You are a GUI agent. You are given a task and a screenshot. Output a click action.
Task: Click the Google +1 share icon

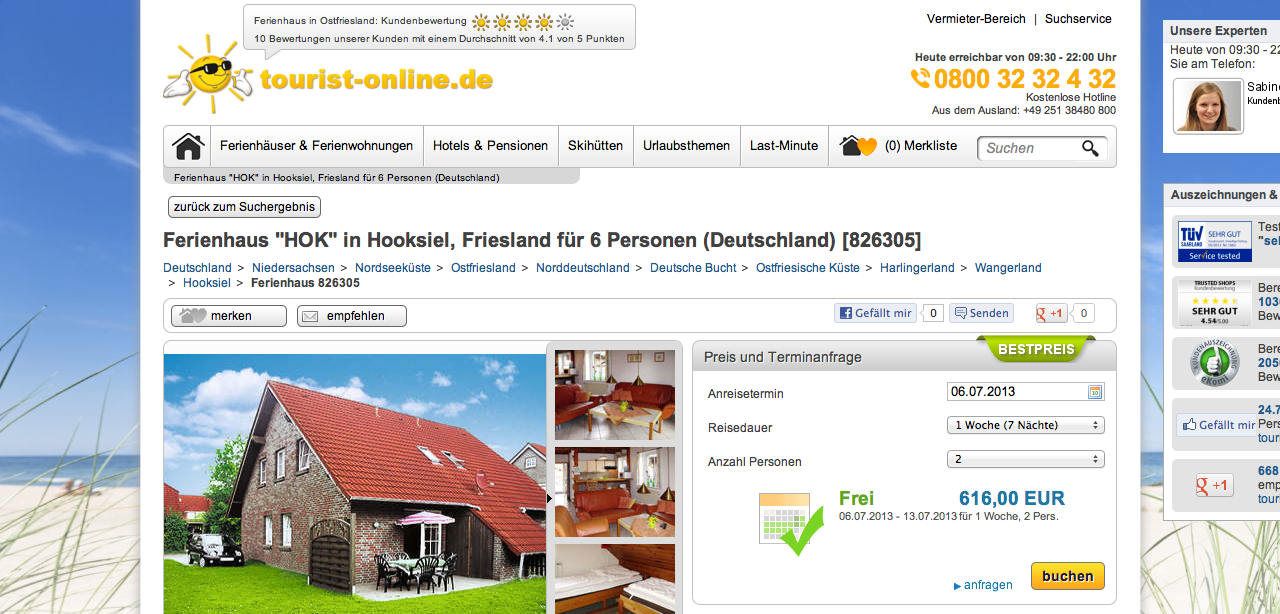click(1052, 313)
